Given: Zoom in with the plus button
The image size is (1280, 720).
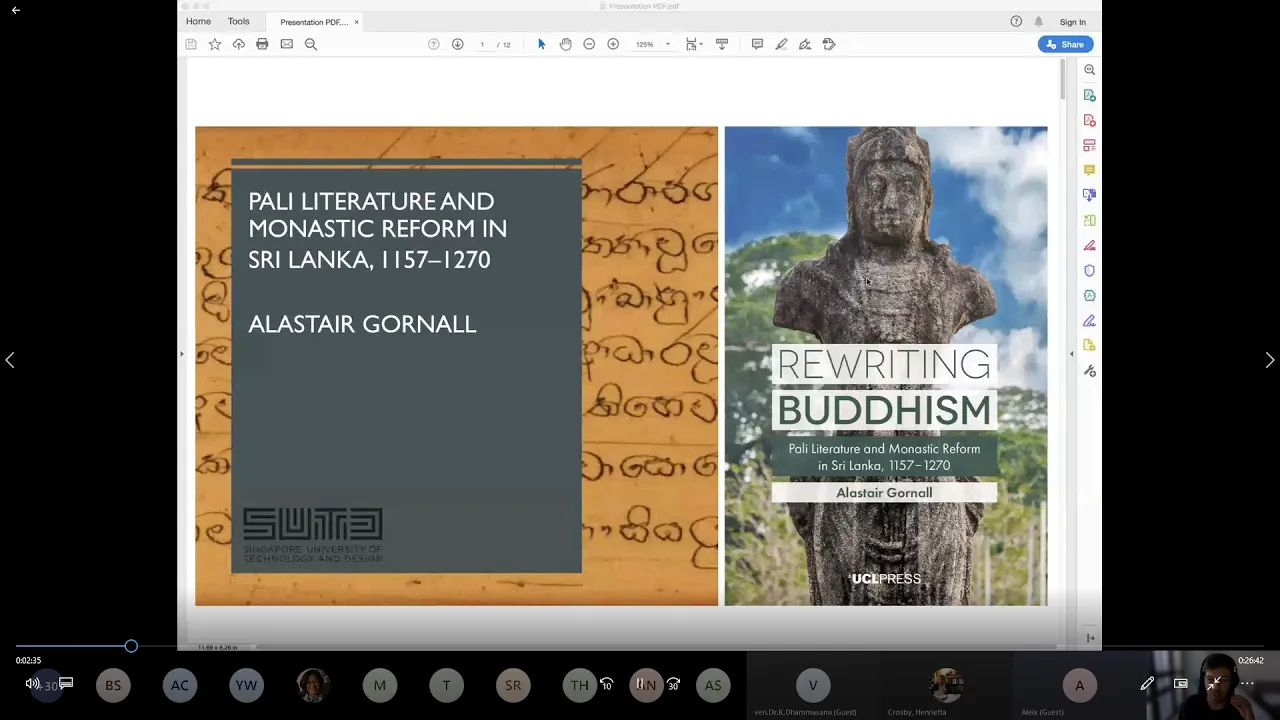Looking at the screenshot, I should pos(613,44).
